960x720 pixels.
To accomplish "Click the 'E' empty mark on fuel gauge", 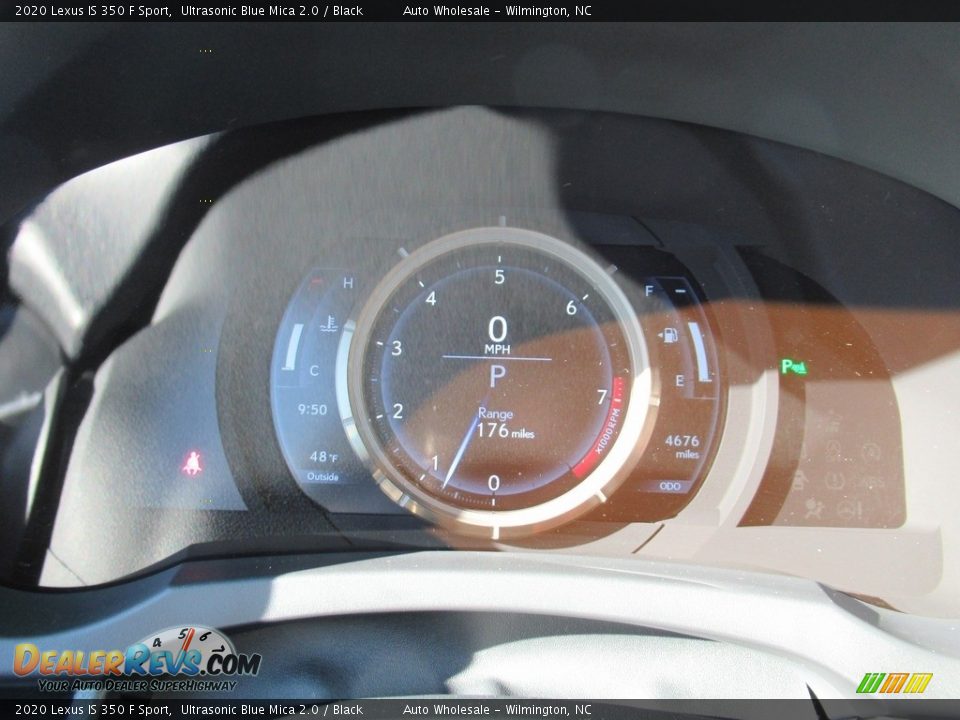I will 679,381.
